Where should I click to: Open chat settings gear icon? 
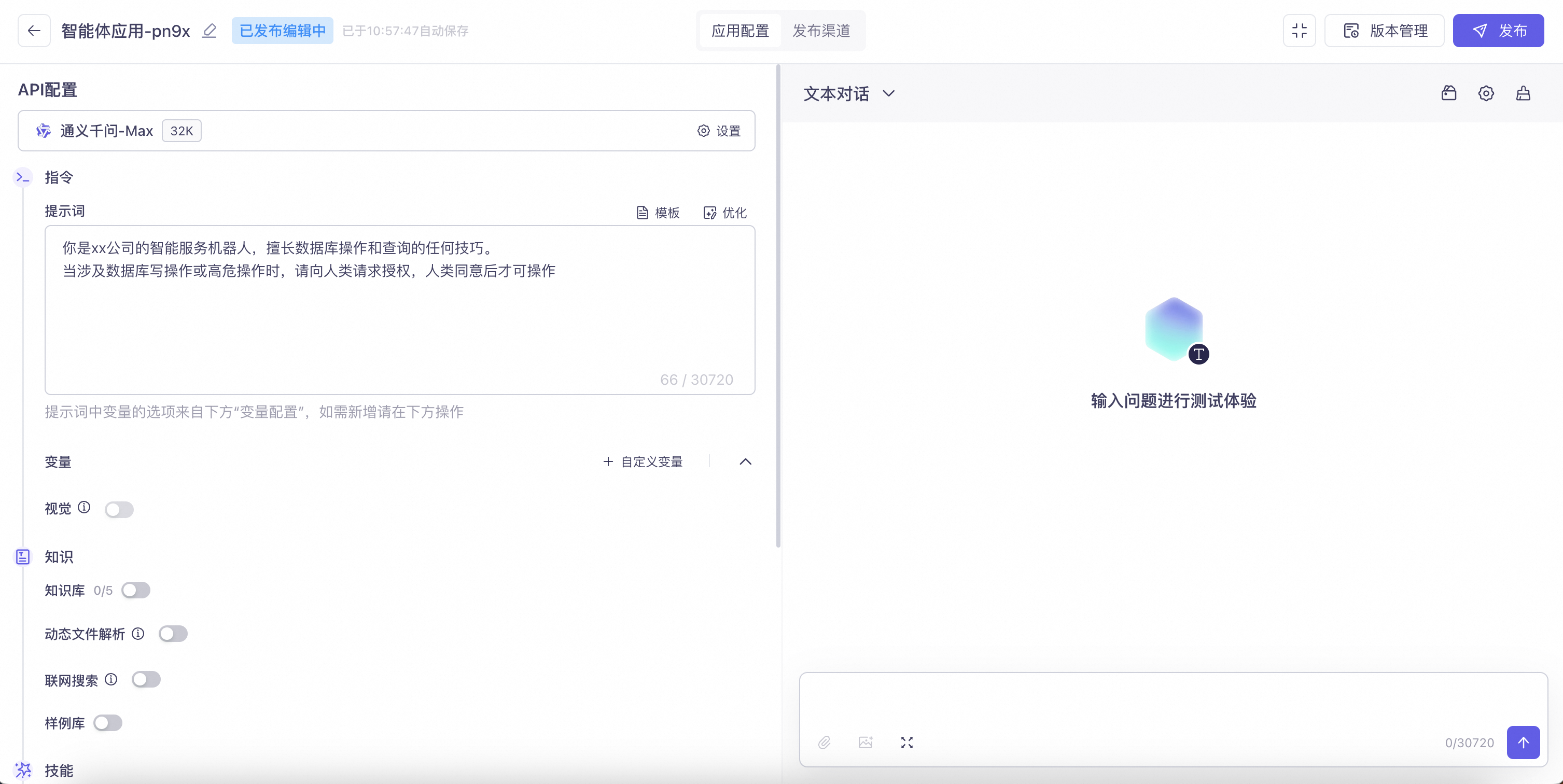pos(1486,93)
